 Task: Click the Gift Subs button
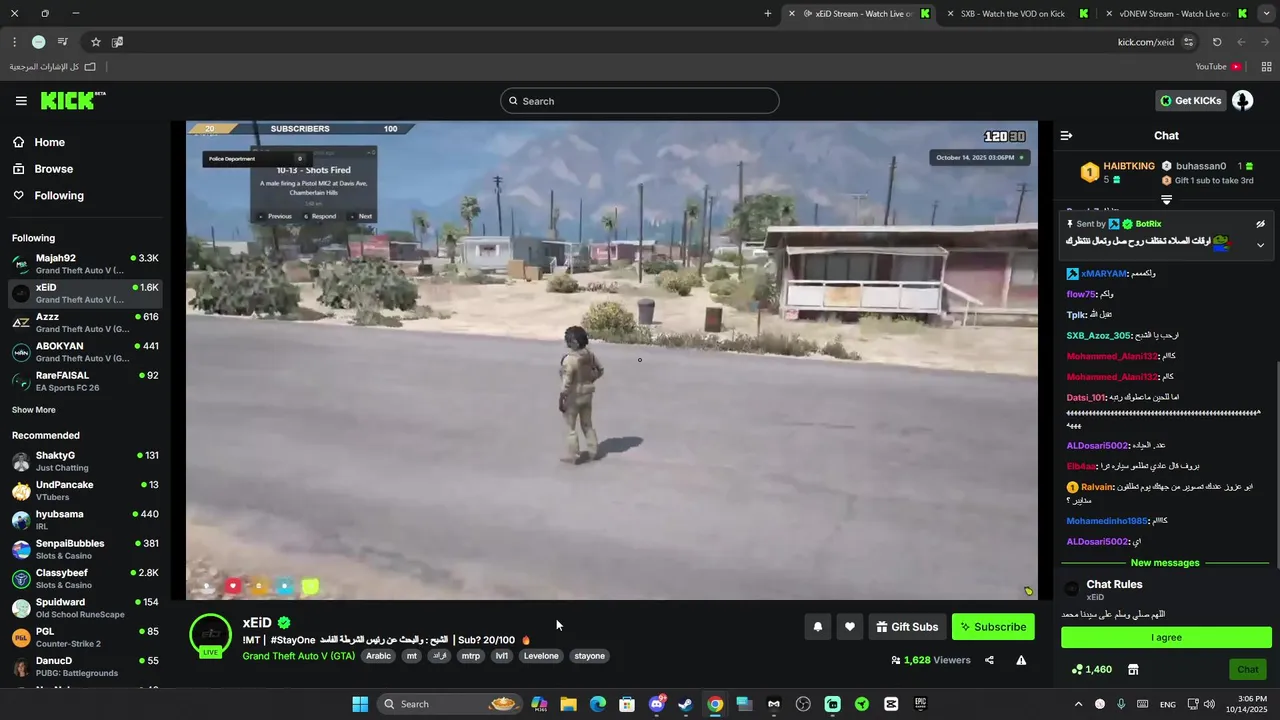point(907,627)
